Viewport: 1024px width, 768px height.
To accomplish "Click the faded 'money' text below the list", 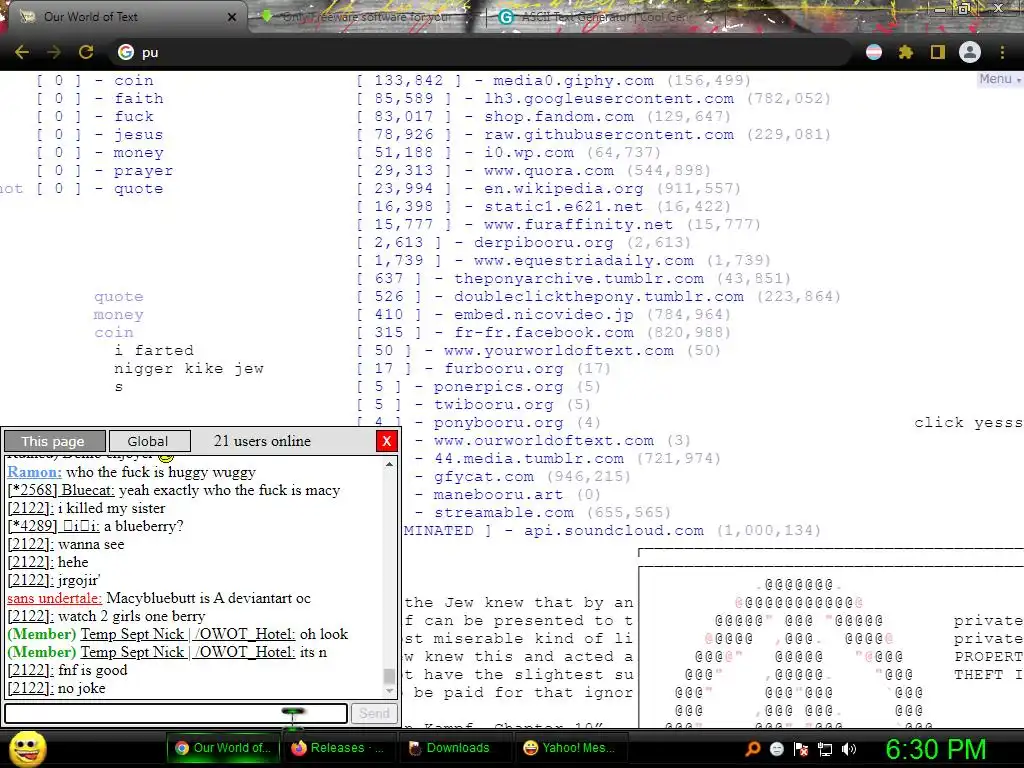I will click(x=118, y=314).
